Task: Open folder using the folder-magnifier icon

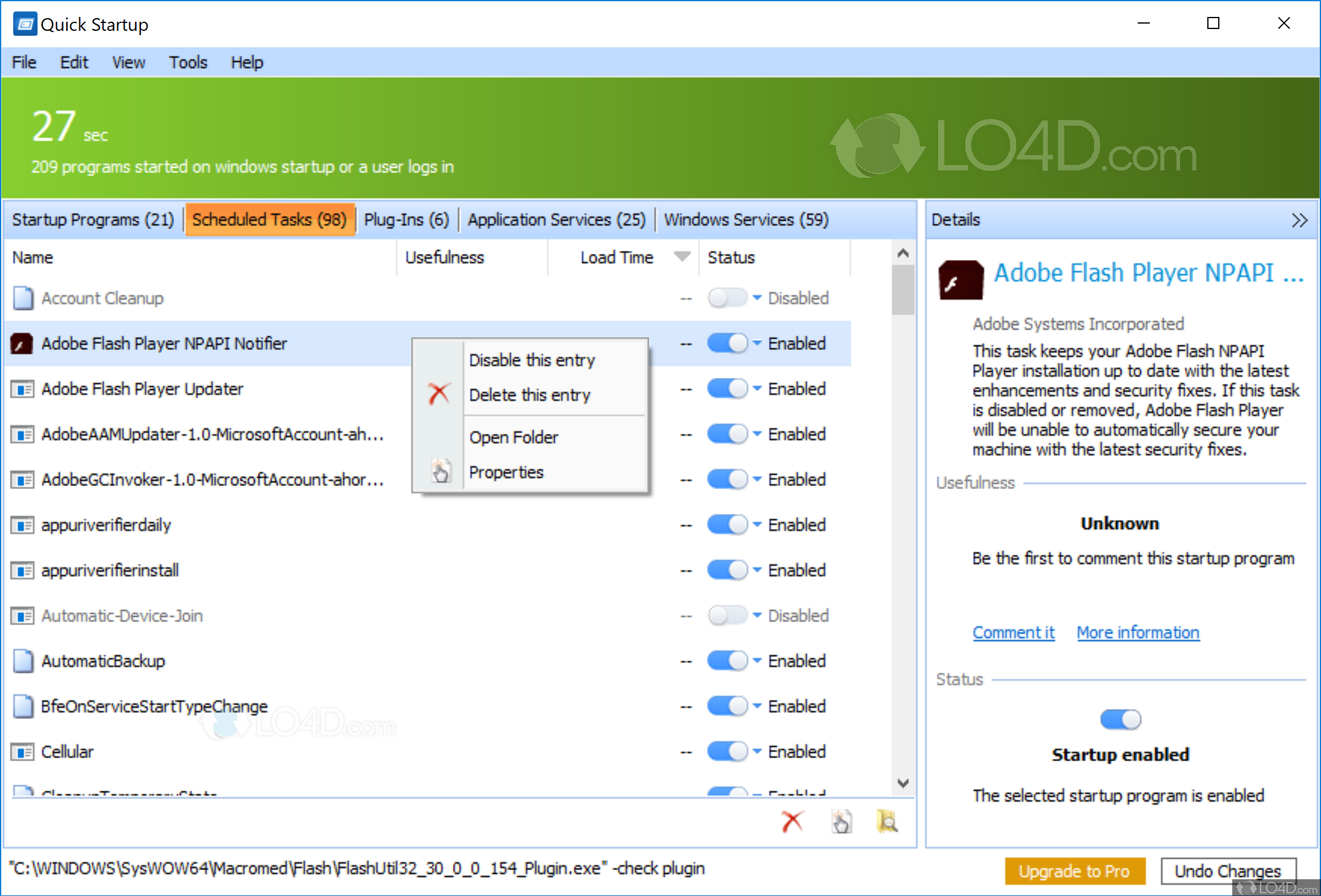Action: click(x=888, y=822)
